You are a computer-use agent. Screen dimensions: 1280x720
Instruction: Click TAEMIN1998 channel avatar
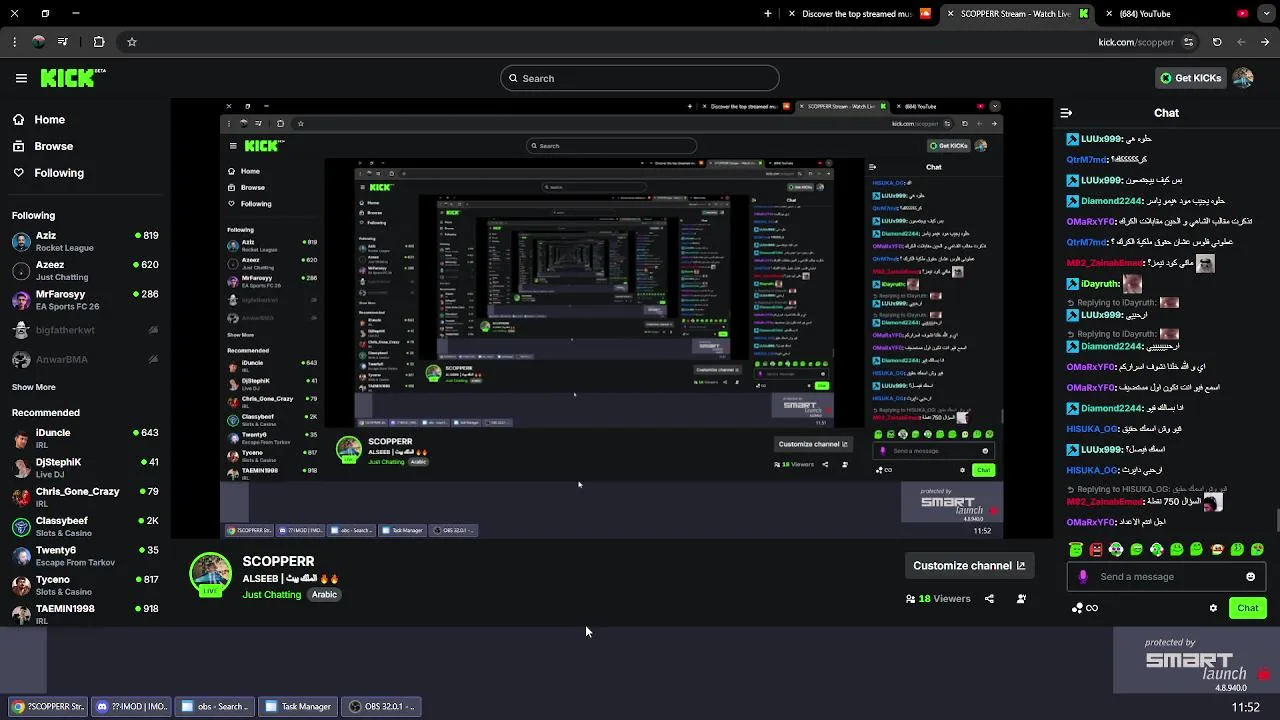21,614
